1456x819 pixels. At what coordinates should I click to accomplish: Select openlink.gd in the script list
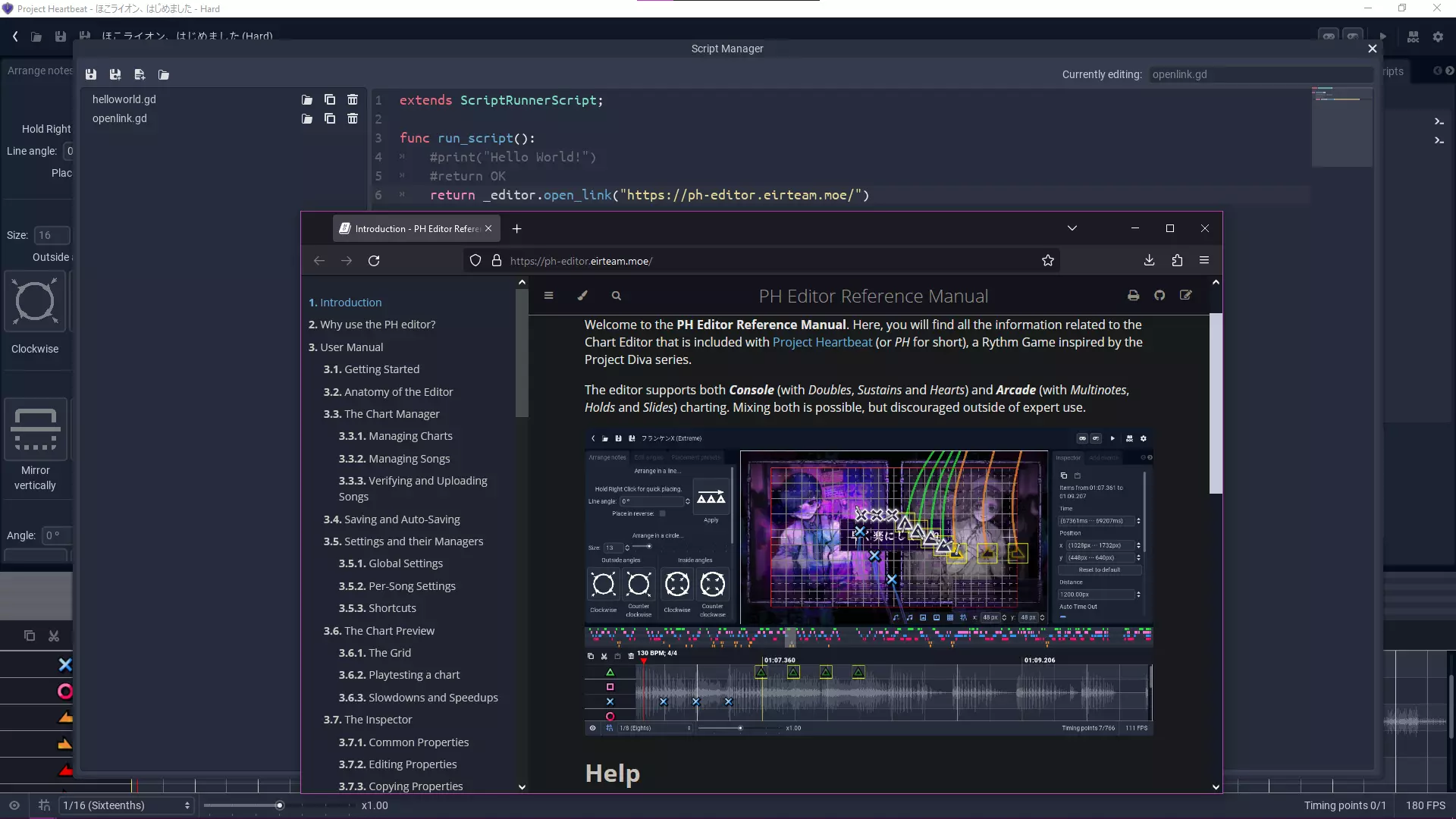tap(120, 118)
